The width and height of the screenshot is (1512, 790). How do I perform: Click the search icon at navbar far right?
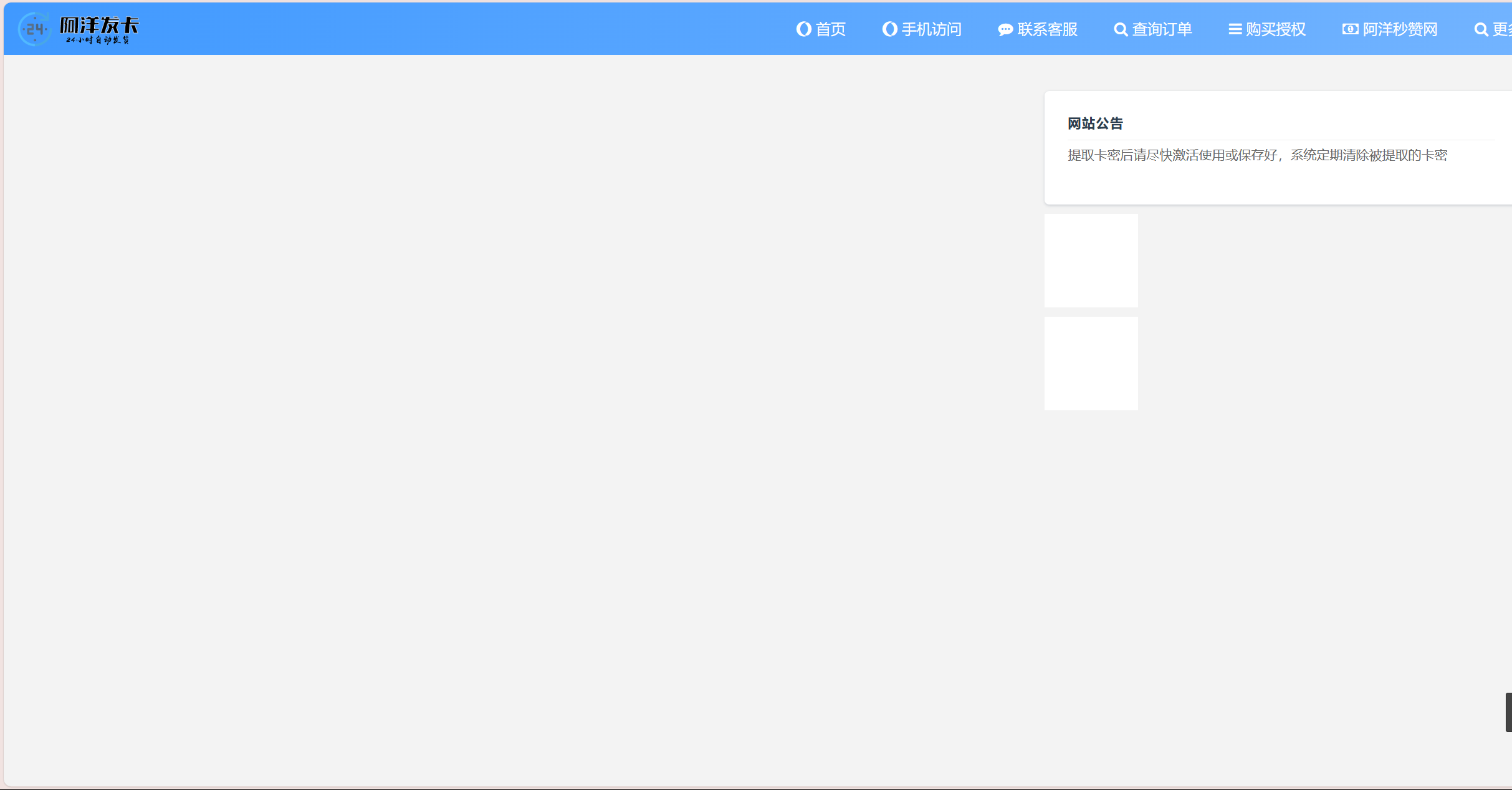(1481, 29)
